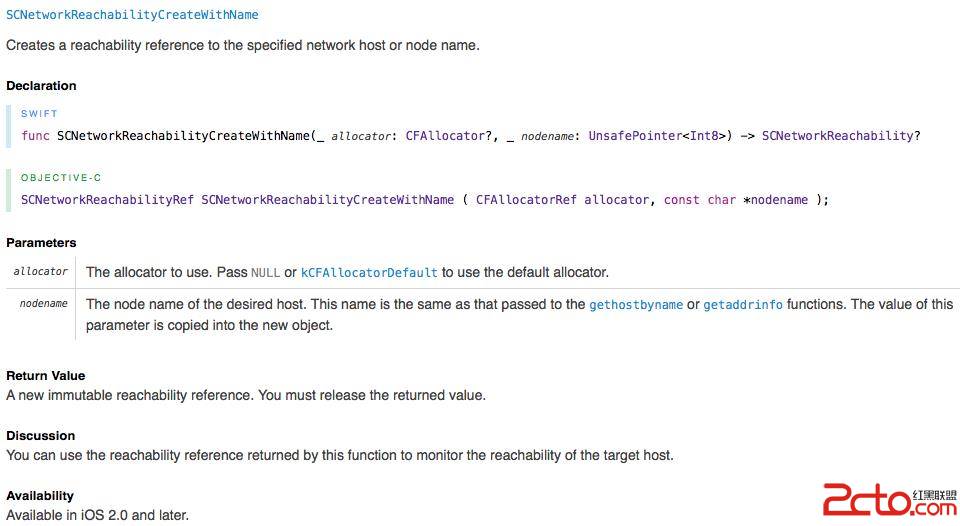This screenshot has width=960, height=526.
Task: Click the Parameters section heading
Action: [41, 243]
